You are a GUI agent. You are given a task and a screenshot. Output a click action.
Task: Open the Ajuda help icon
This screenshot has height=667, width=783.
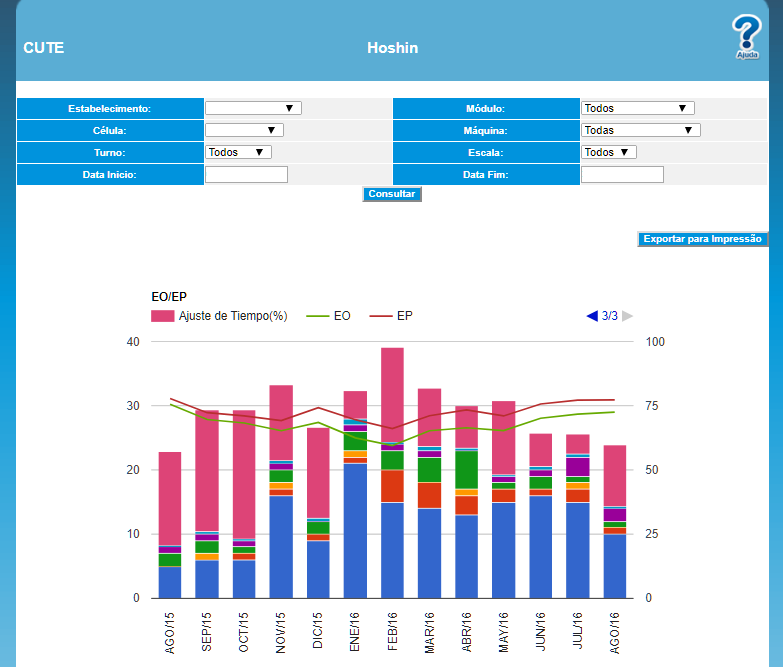[x=746, y=37]
